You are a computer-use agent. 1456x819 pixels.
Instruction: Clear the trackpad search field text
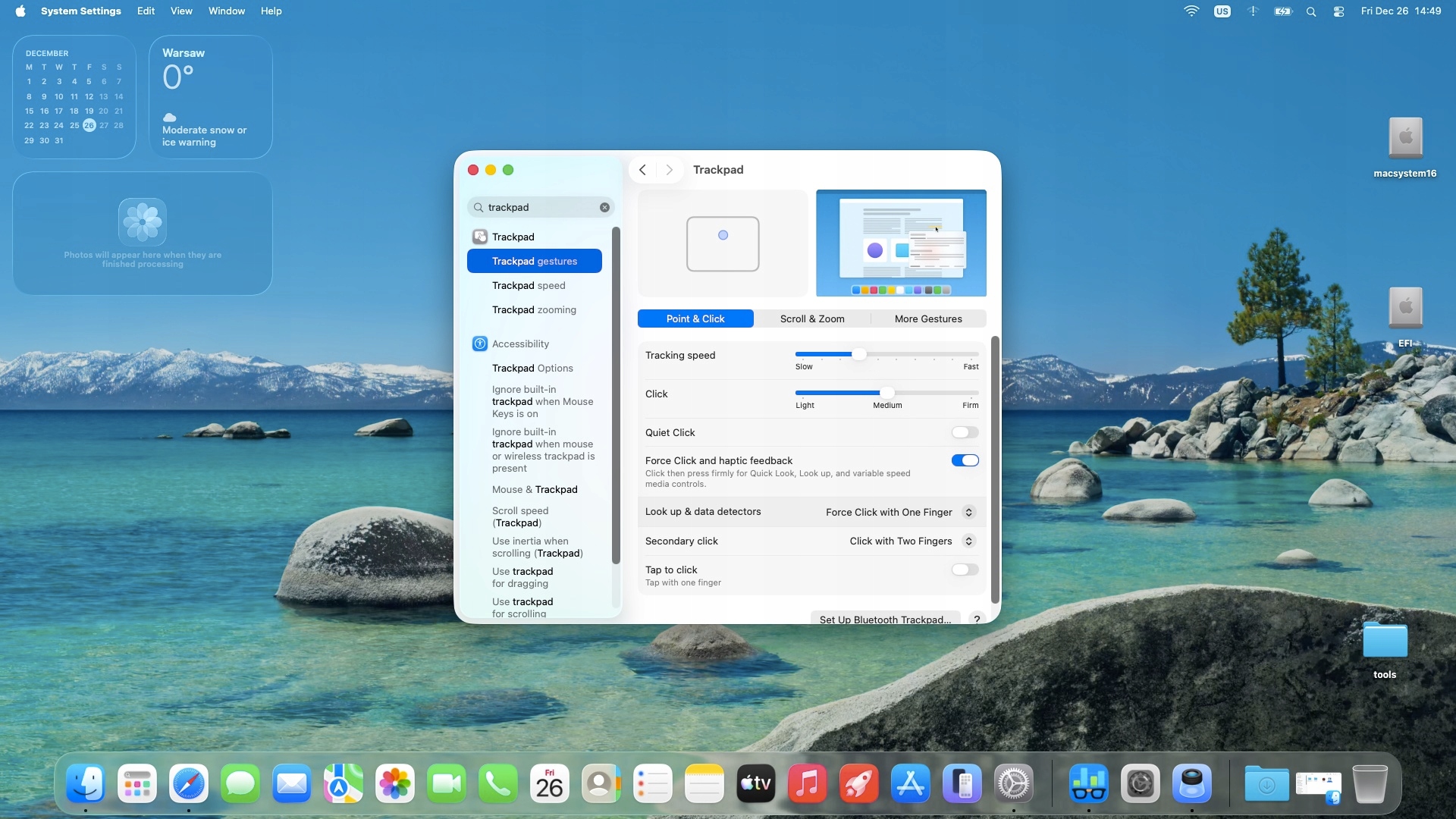604,207
